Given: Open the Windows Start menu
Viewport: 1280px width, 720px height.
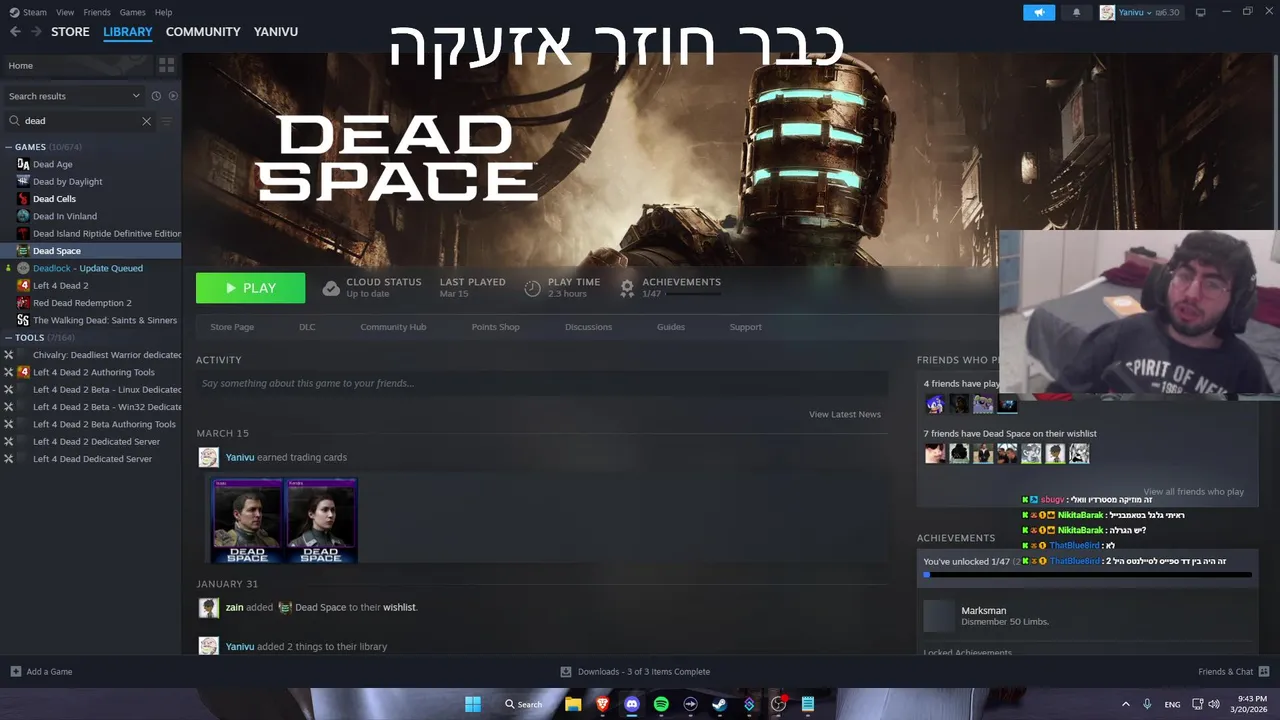Looking at the screenshot, I should pyautogui.click(x=473, y=704).
